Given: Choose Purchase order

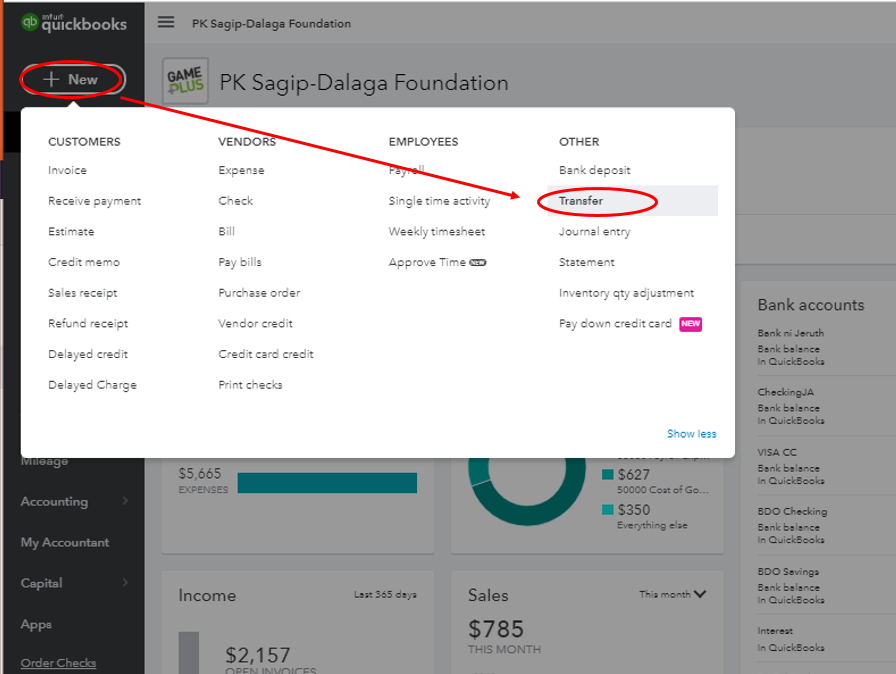Looking at the screenshot, I should click(x=259, y=293).
